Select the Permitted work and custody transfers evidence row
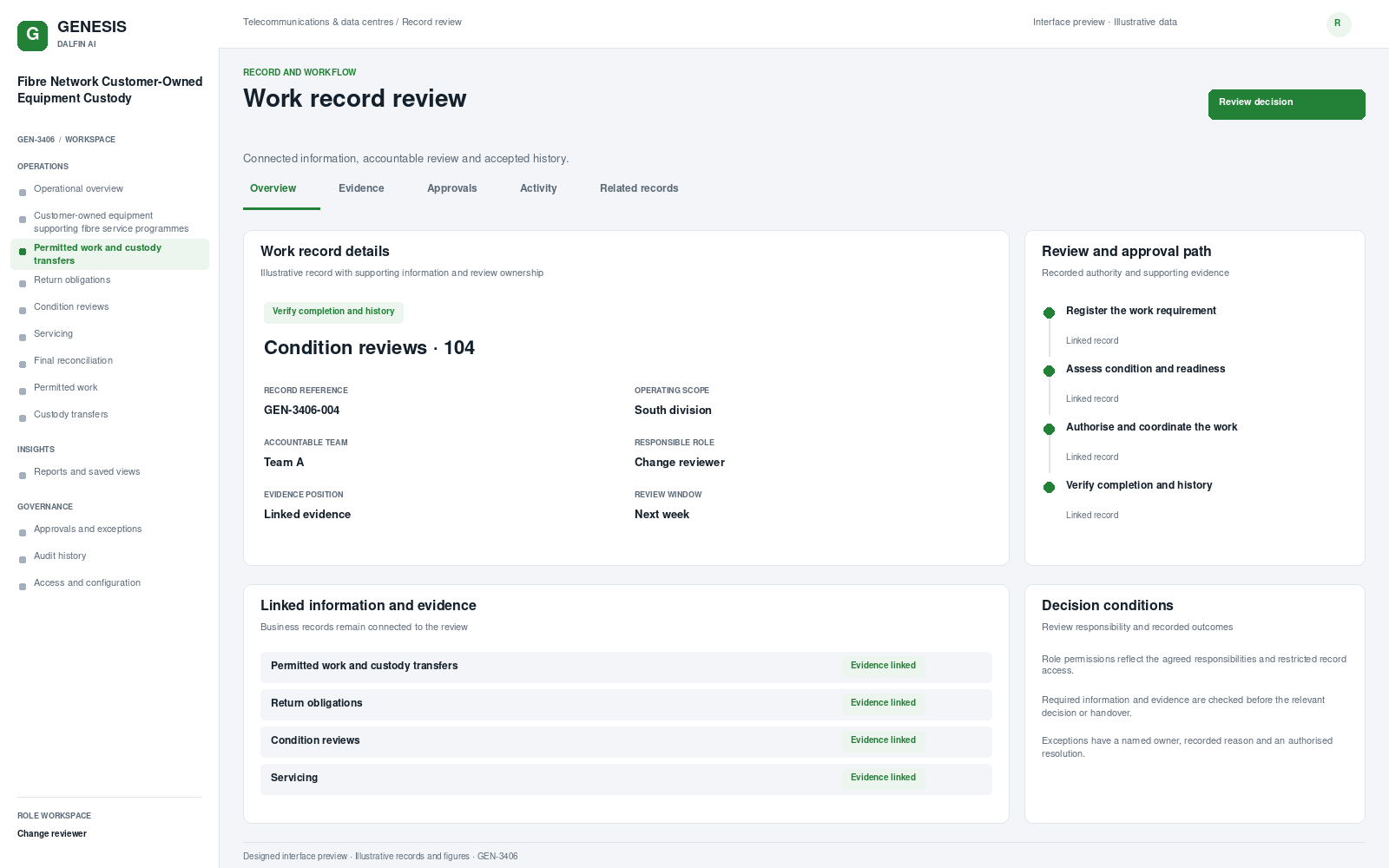The image size is (1389, 868). click(x=626, y=667)
